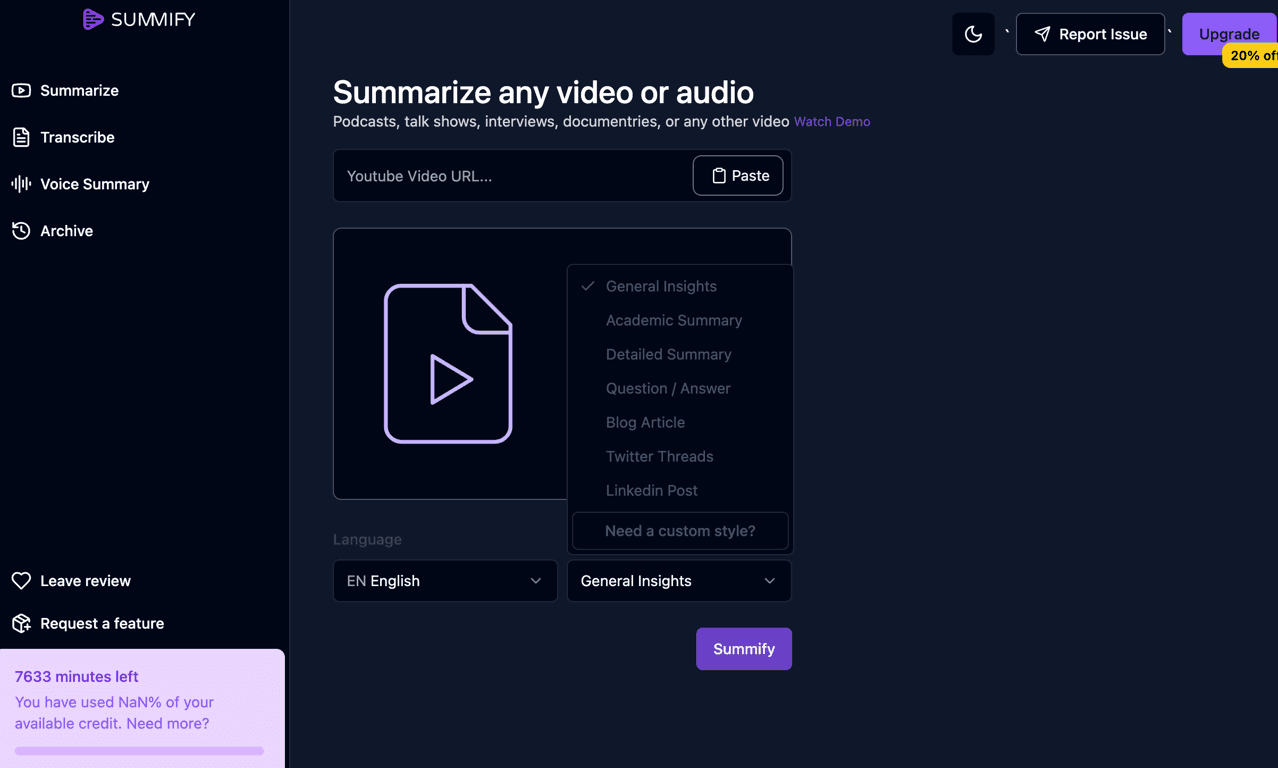Select the Question / Answer style

pyautogui.click(x=668, y=388)
